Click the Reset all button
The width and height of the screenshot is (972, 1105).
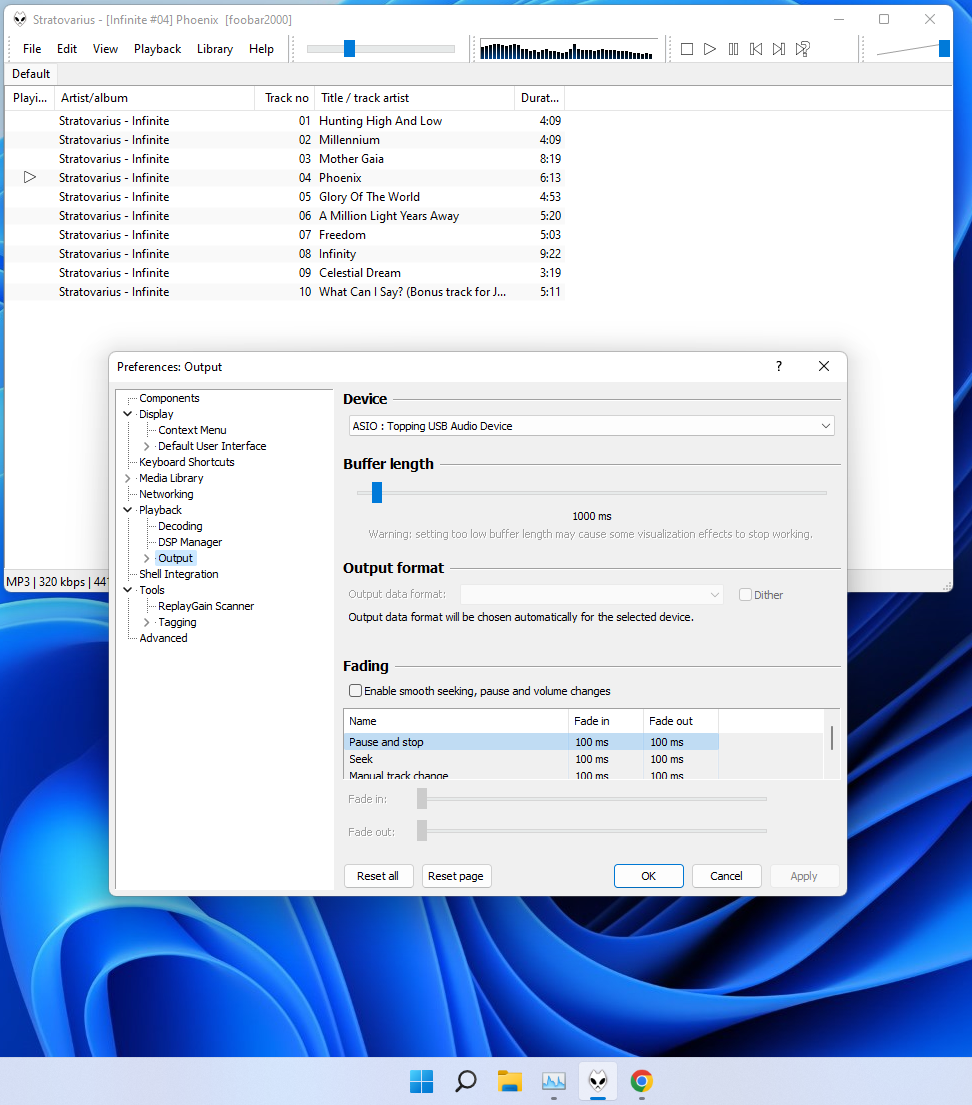tap(378, 876)
